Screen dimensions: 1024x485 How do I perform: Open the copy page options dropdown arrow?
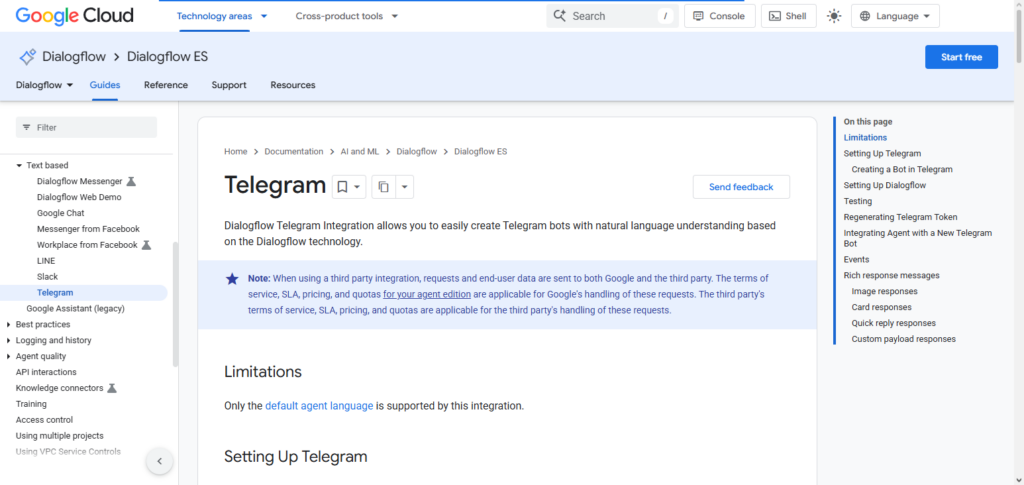click(404, 187)
